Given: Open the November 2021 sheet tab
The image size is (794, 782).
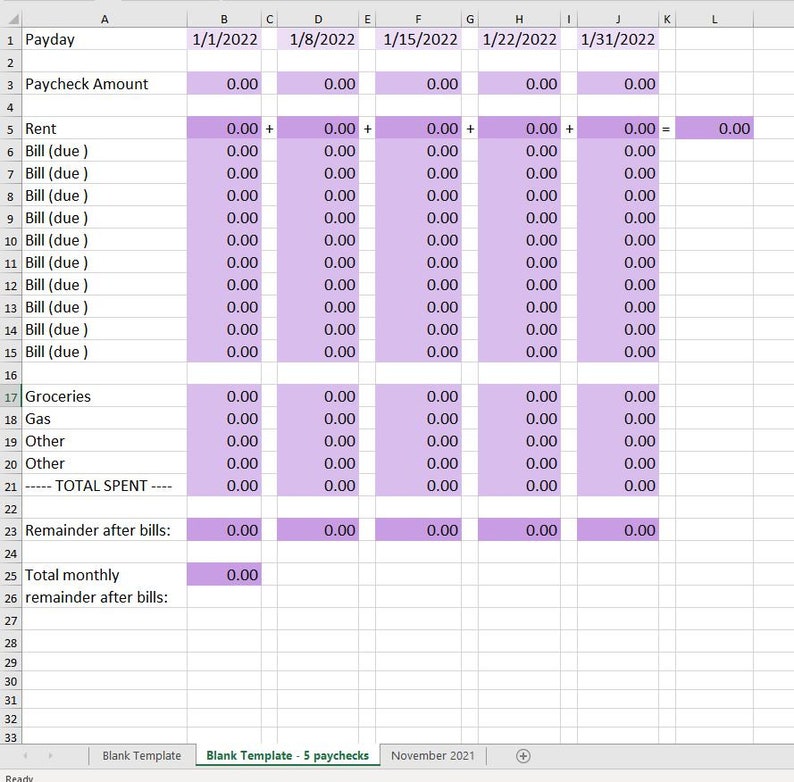Looking at the screenshot, I should pyautogui.click(x=433, y=756).
